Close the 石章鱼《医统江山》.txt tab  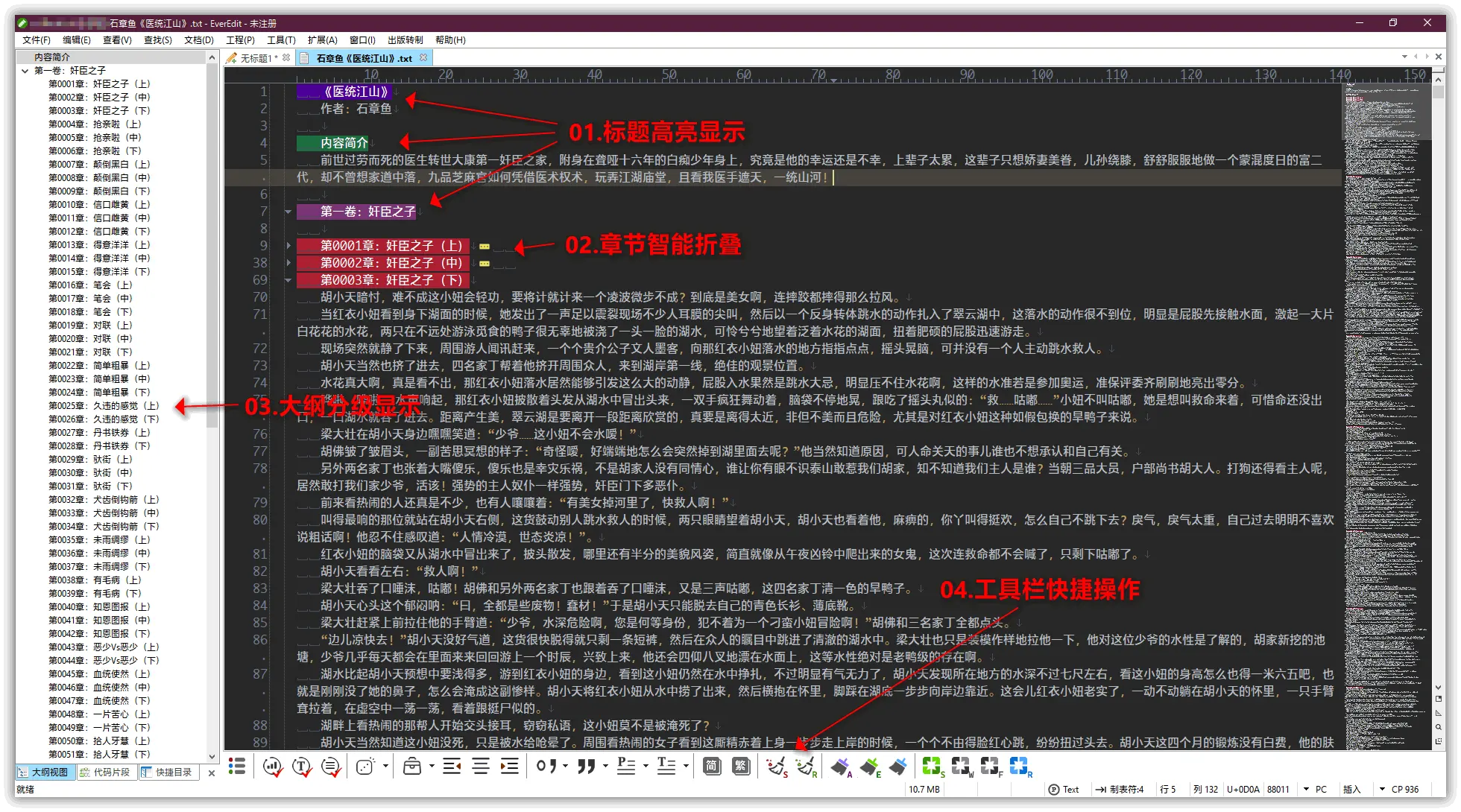[x=423, y=57]
